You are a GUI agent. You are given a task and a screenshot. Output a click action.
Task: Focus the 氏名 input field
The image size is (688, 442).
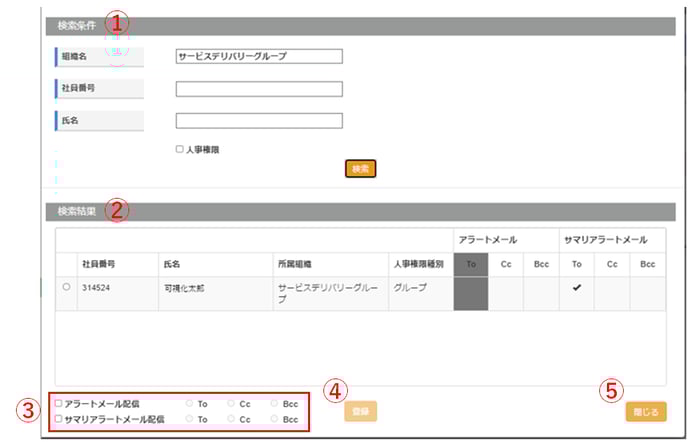click(x=259, y=121)
